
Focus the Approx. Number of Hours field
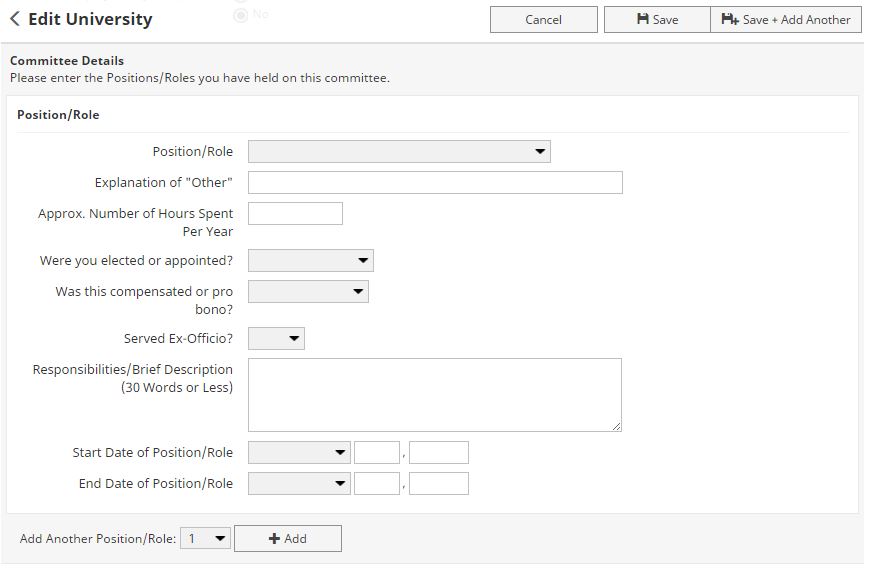[295, 213]
